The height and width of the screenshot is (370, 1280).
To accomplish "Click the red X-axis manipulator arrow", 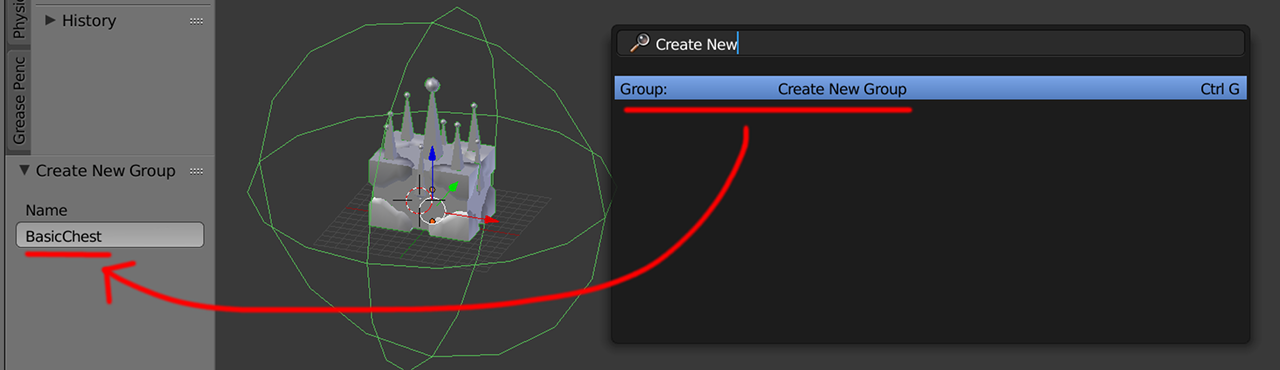I will (x=489, y=219).
